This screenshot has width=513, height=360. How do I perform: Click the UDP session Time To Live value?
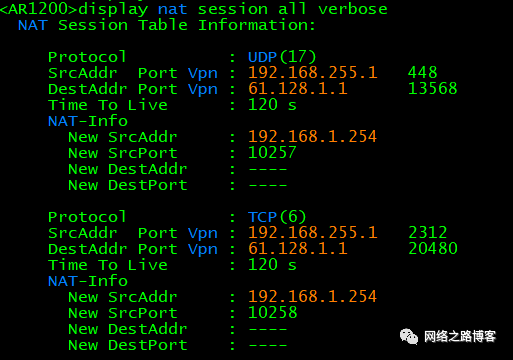[272, 105]
